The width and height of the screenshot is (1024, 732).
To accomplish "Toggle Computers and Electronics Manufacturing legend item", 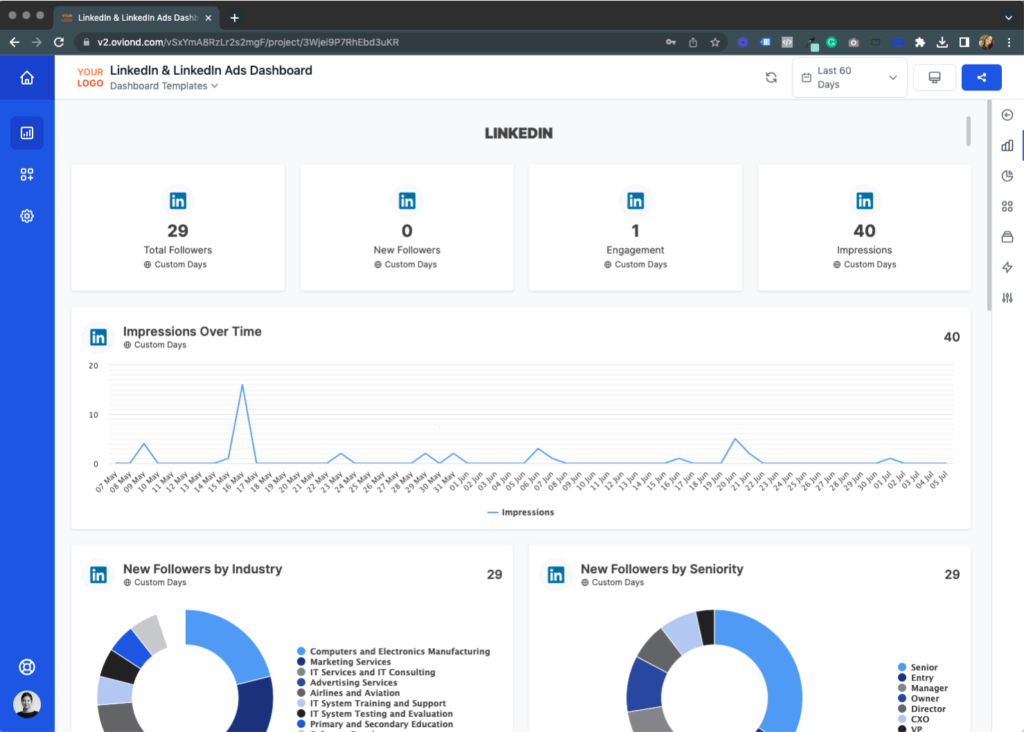I will (x=394, y=652).
